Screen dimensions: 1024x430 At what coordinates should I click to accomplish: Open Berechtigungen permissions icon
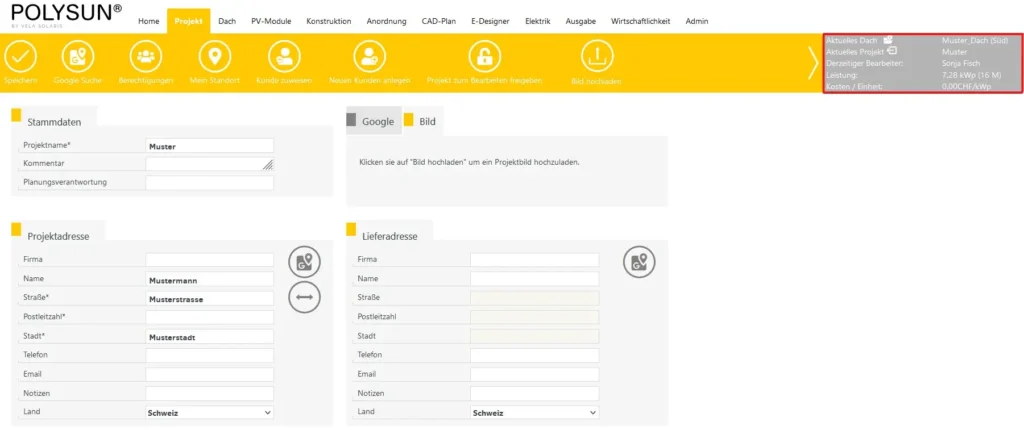(146, 57)
